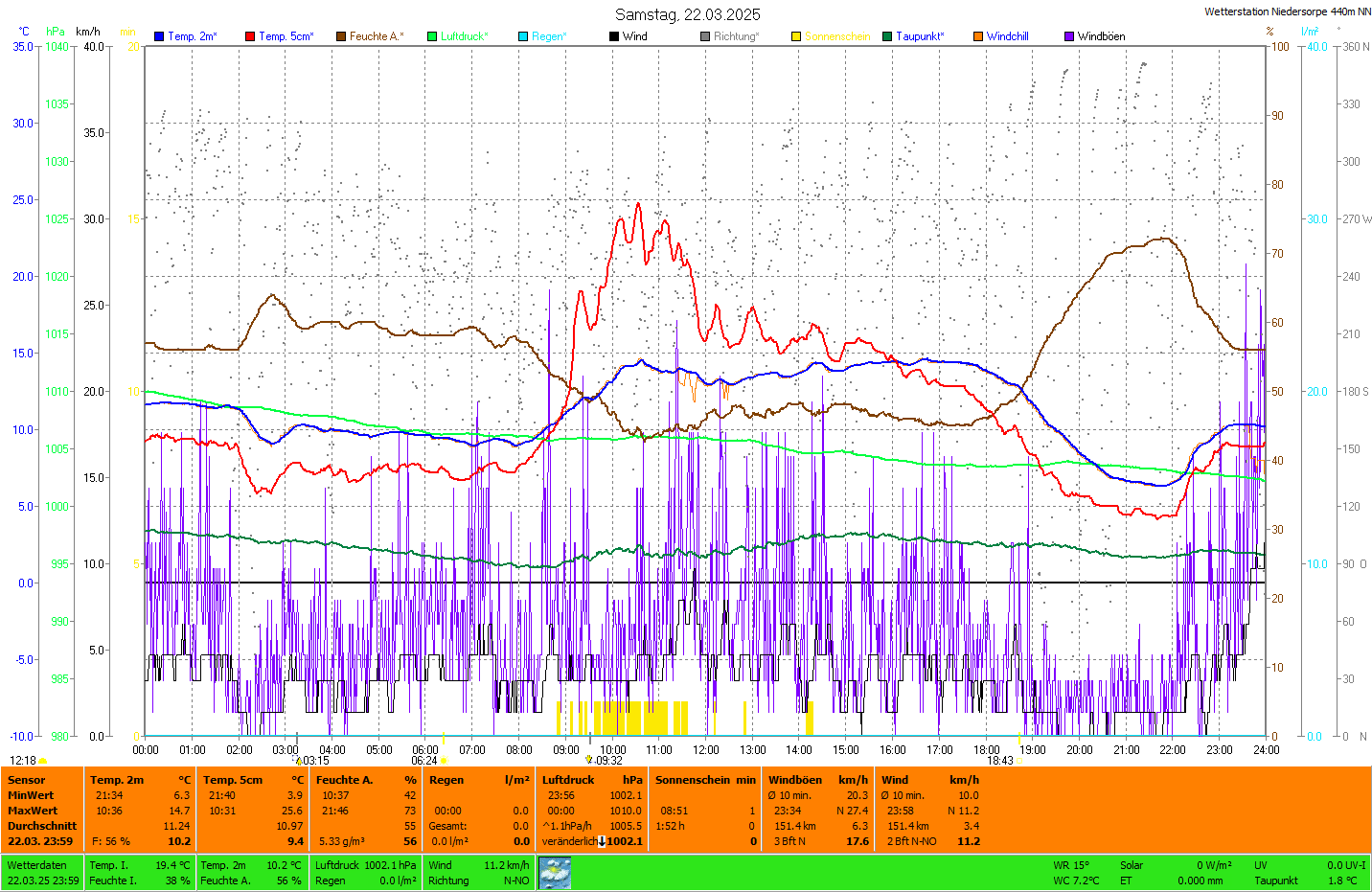Screen dimensions: 1372x892
Task: Click the Sensor header in data table
Action: tap(27, 780)
